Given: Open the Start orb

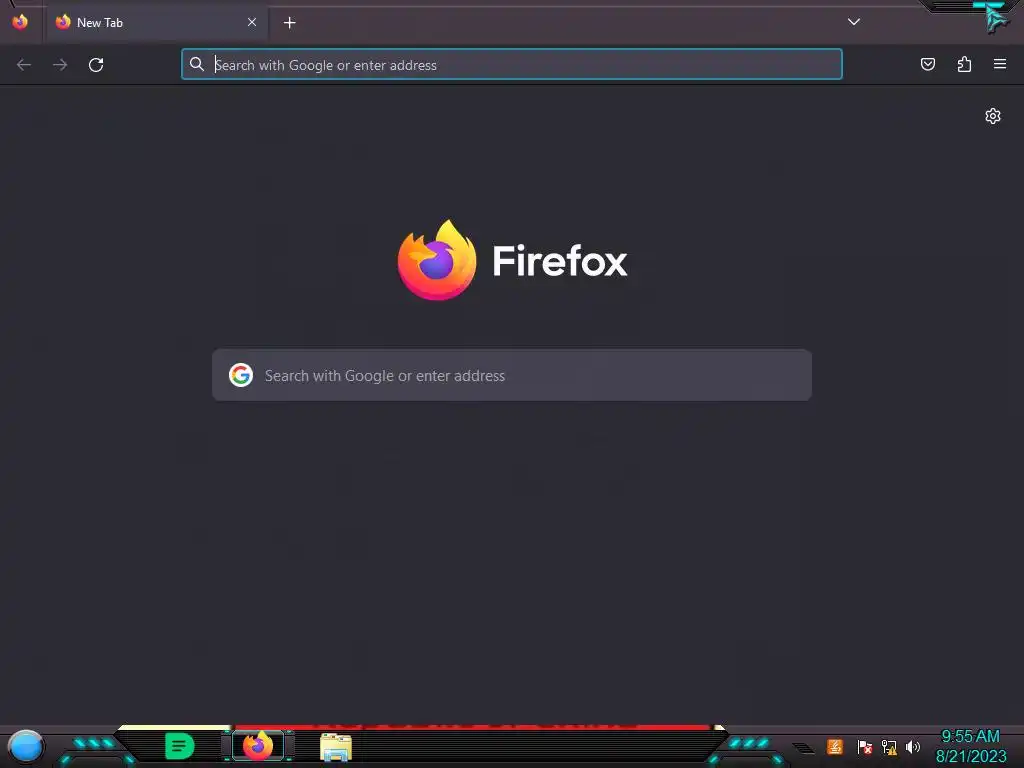Looking at the screenshot, I should [x=26, y=746].
